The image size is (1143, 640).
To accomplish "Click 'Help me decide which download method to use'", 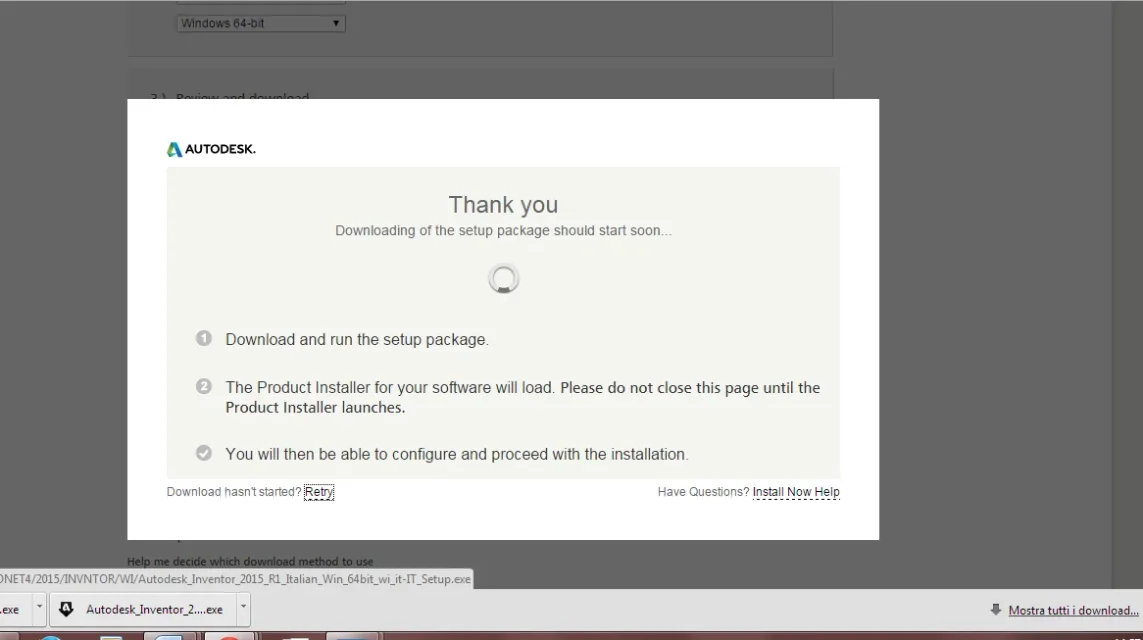I will pyautogui.click(x=250, y=561).
